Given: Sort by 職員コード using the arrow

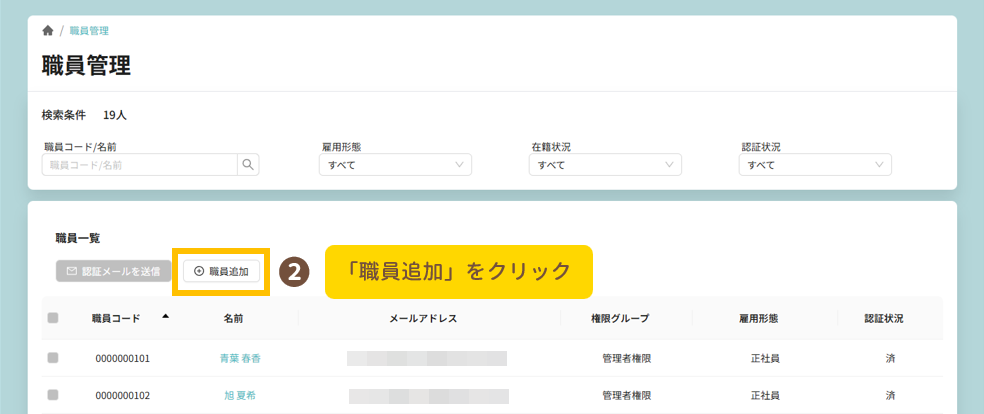Looking at the screenshot, I should click(165, 316).
